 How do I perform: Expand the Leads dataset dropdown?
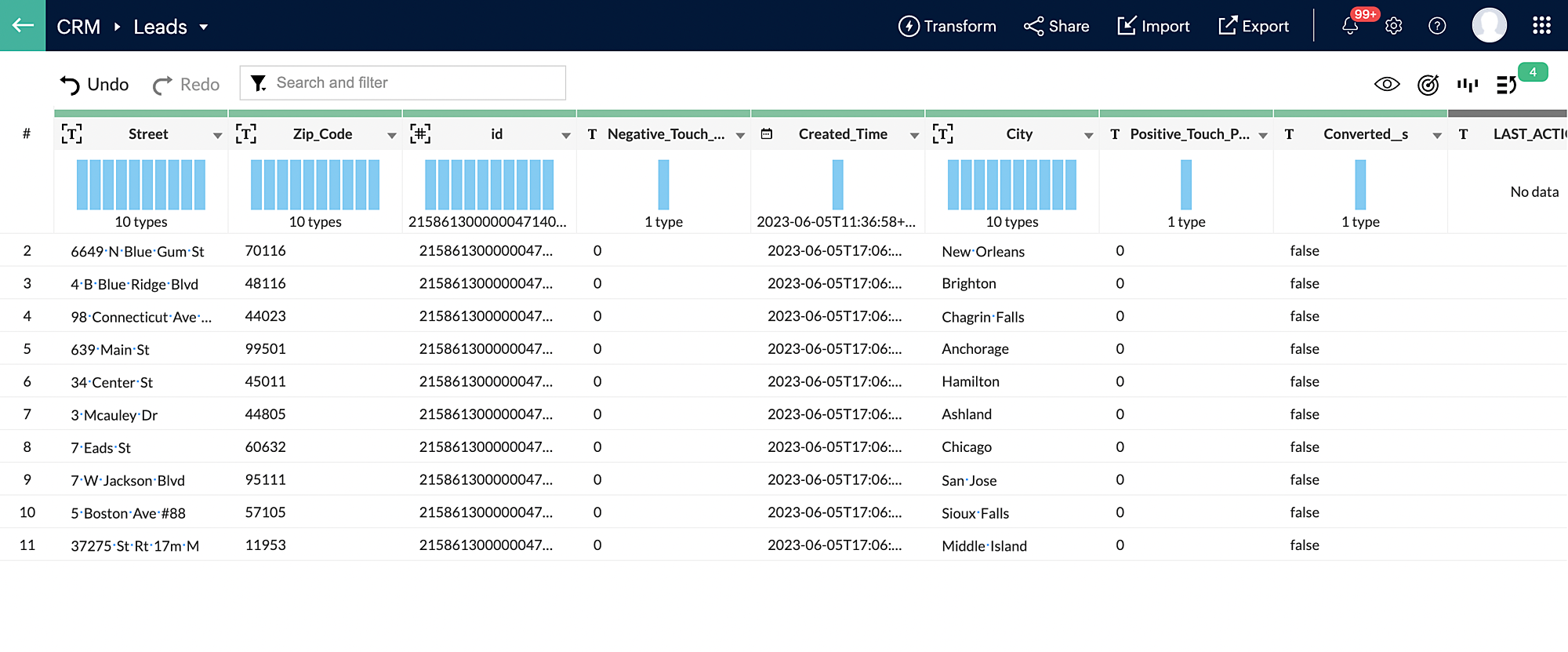tap(204, 27)
